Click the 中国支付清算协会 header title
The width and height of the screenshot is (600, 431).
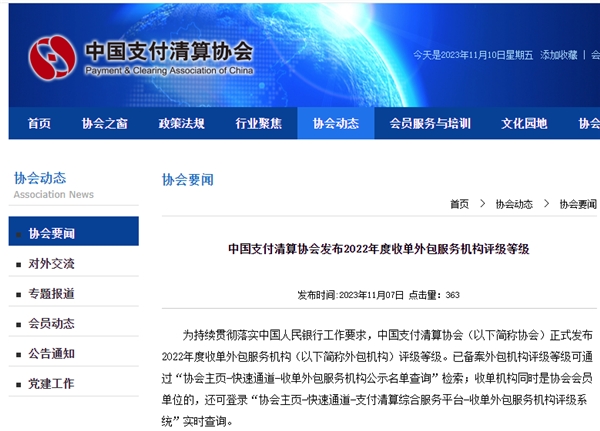169,51
